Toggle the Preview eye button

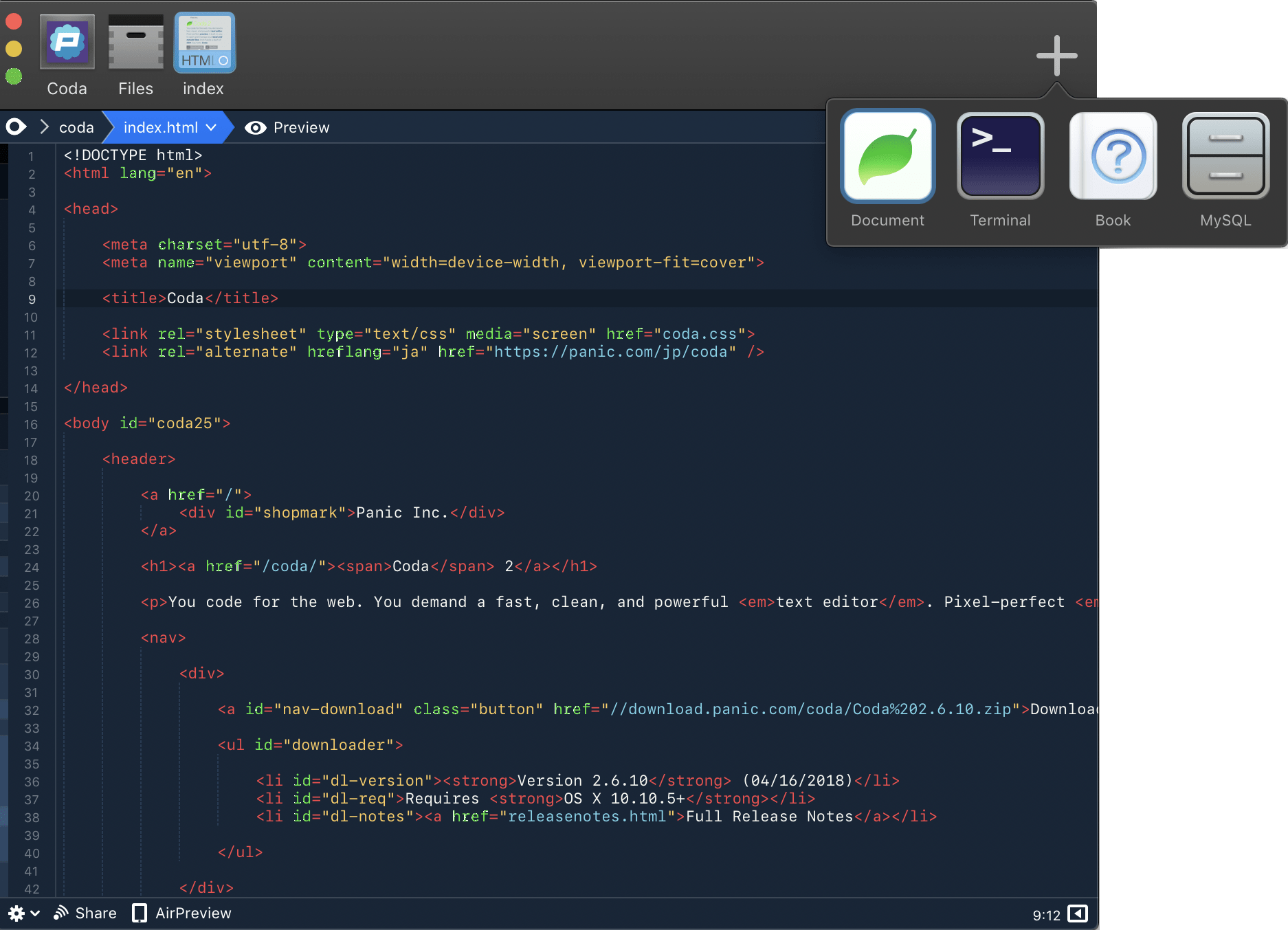click(287, 127)
